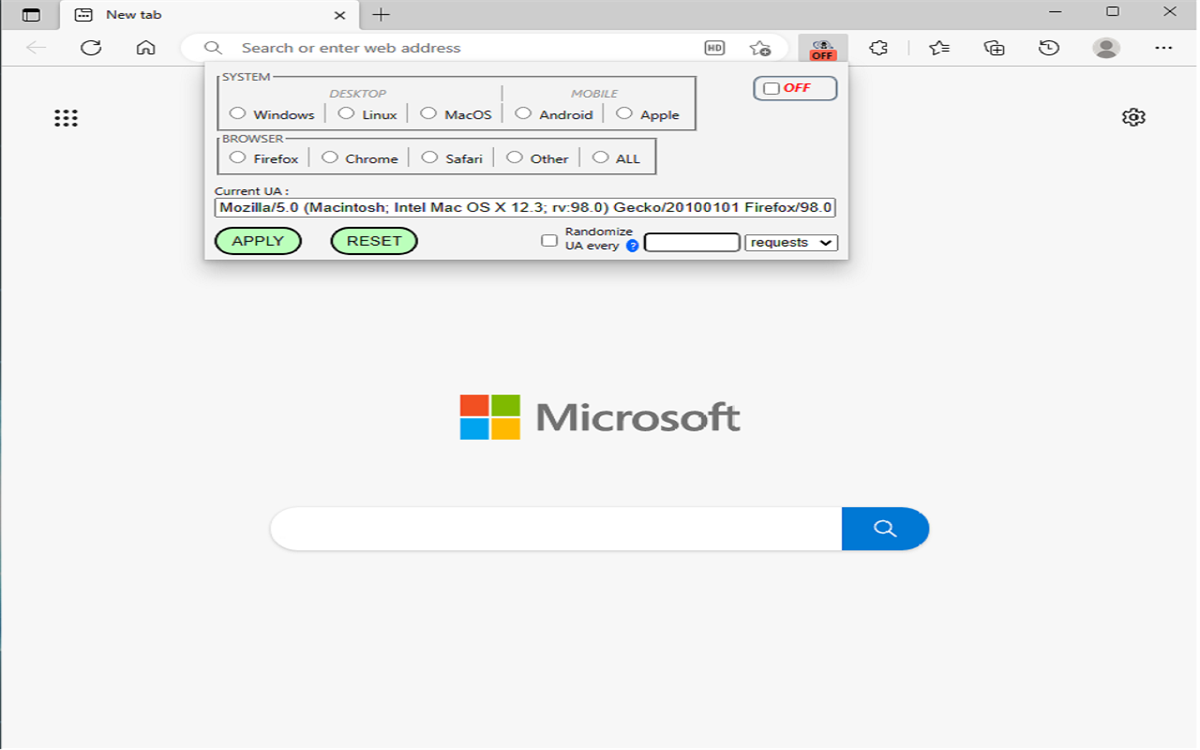This screenshot has width=1200, height=750.
Task: Click the HD icon in the address bar
Action: (x=714, y=47)
